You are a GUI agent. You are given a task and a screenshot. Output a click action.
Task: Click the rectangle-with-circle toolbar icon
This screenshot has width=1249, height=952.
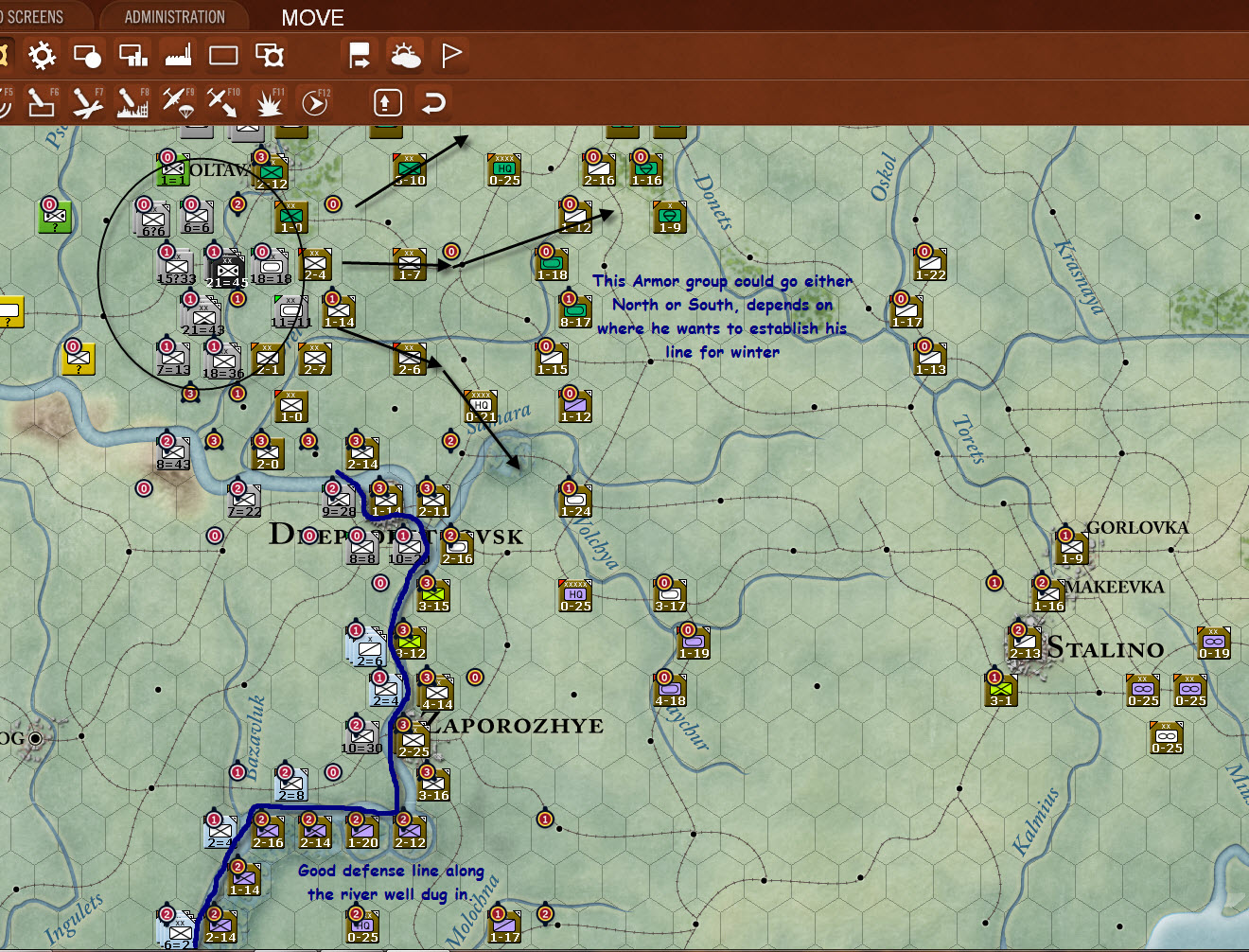pyautogui.click(x=88, y=56)
